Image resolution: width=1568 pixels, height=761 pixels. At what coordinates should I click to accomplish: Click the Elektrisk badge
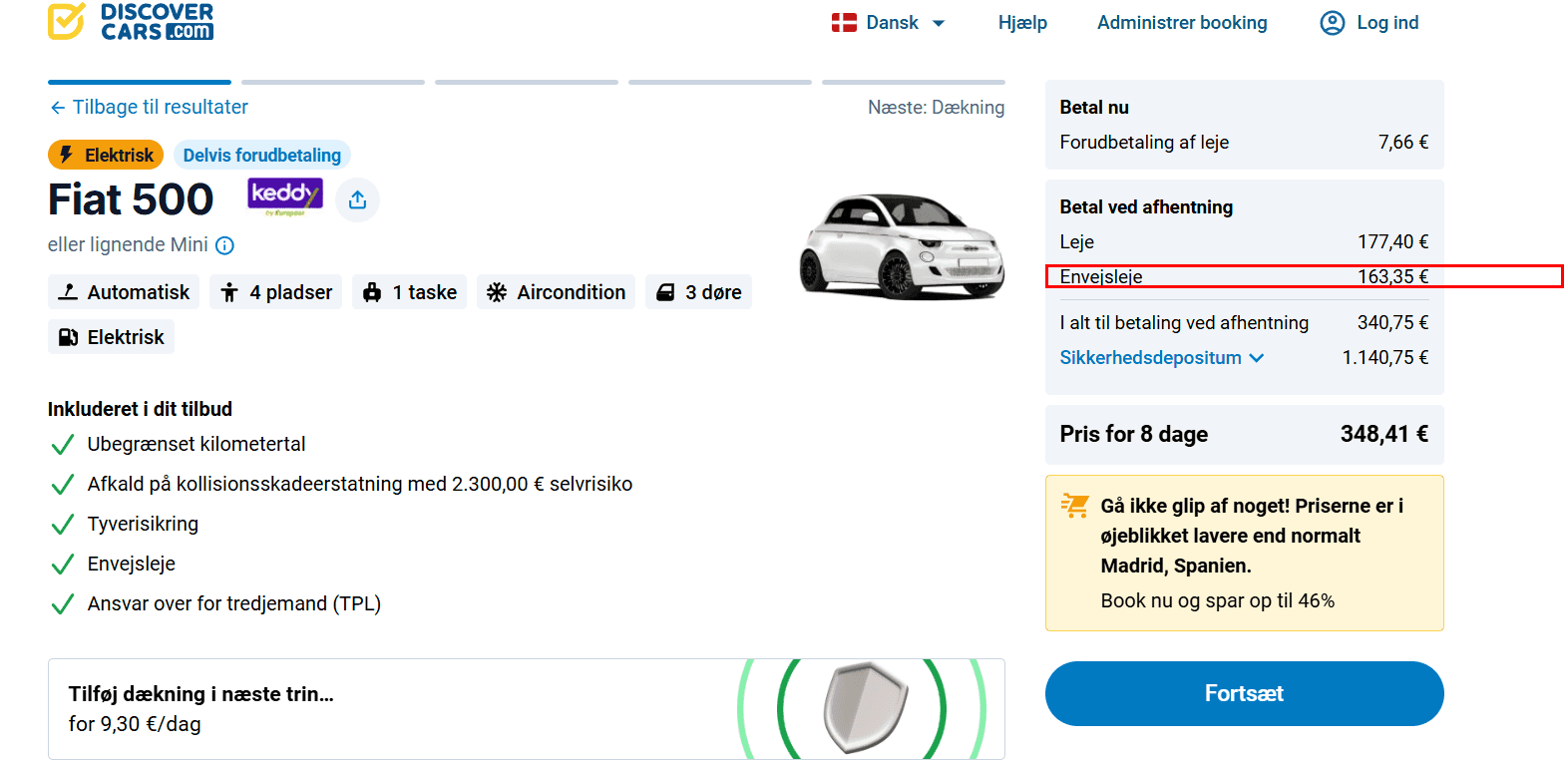pyautogui.click(x=106, y=155)
